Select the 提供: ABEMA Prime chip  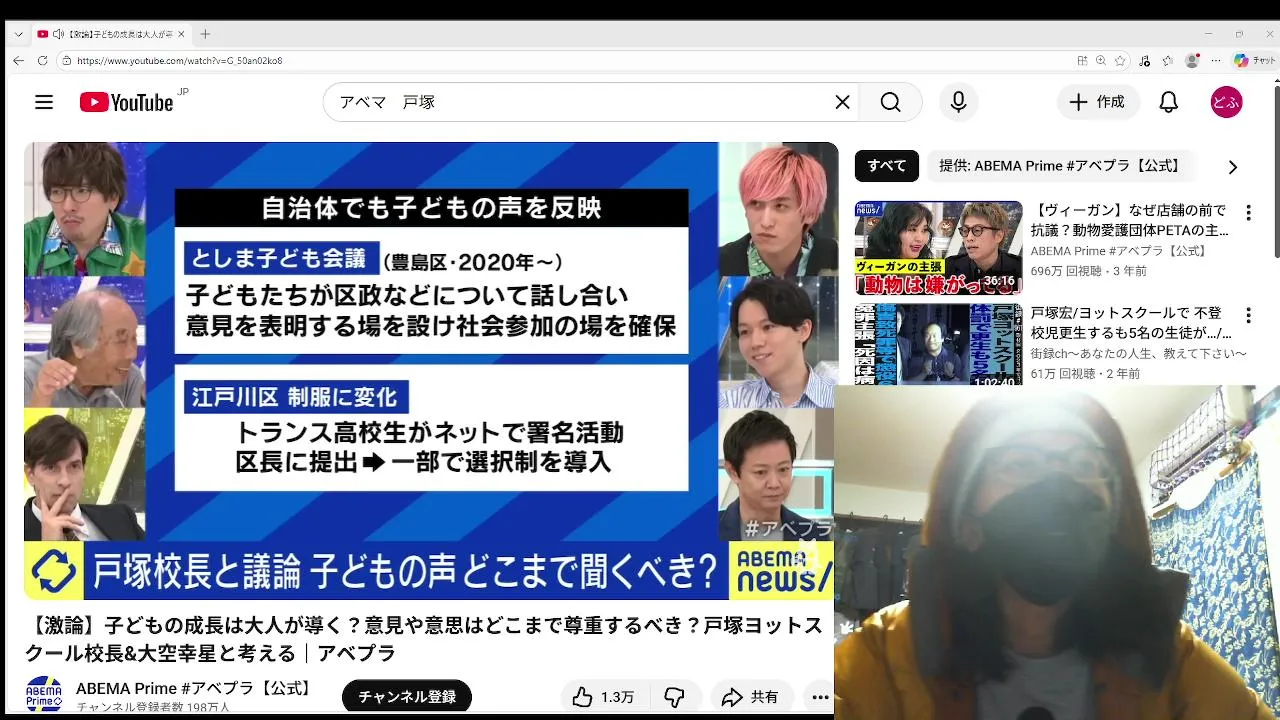click(x=1063, y=166)
